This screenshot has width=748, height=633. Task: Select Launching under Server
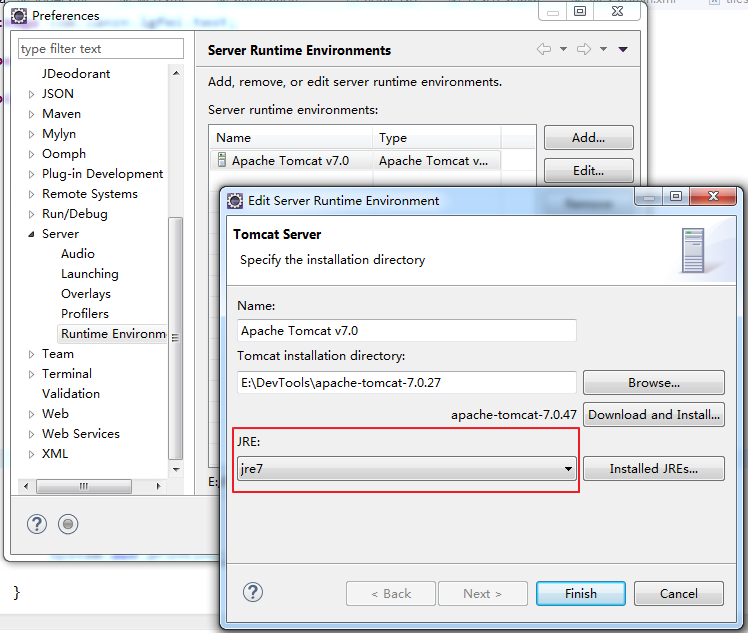90,274
